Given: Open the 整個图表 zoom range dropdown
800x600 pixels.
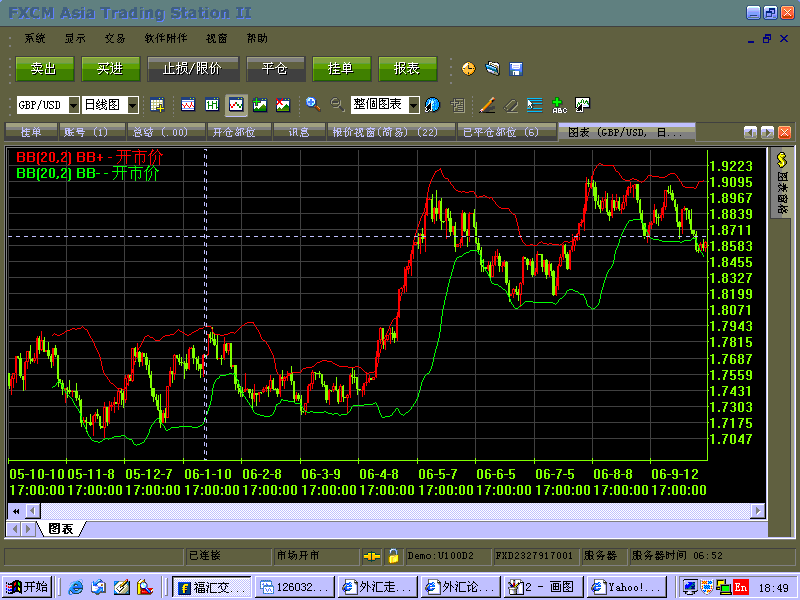Looking at the screenshot, I should click(413, 105).
